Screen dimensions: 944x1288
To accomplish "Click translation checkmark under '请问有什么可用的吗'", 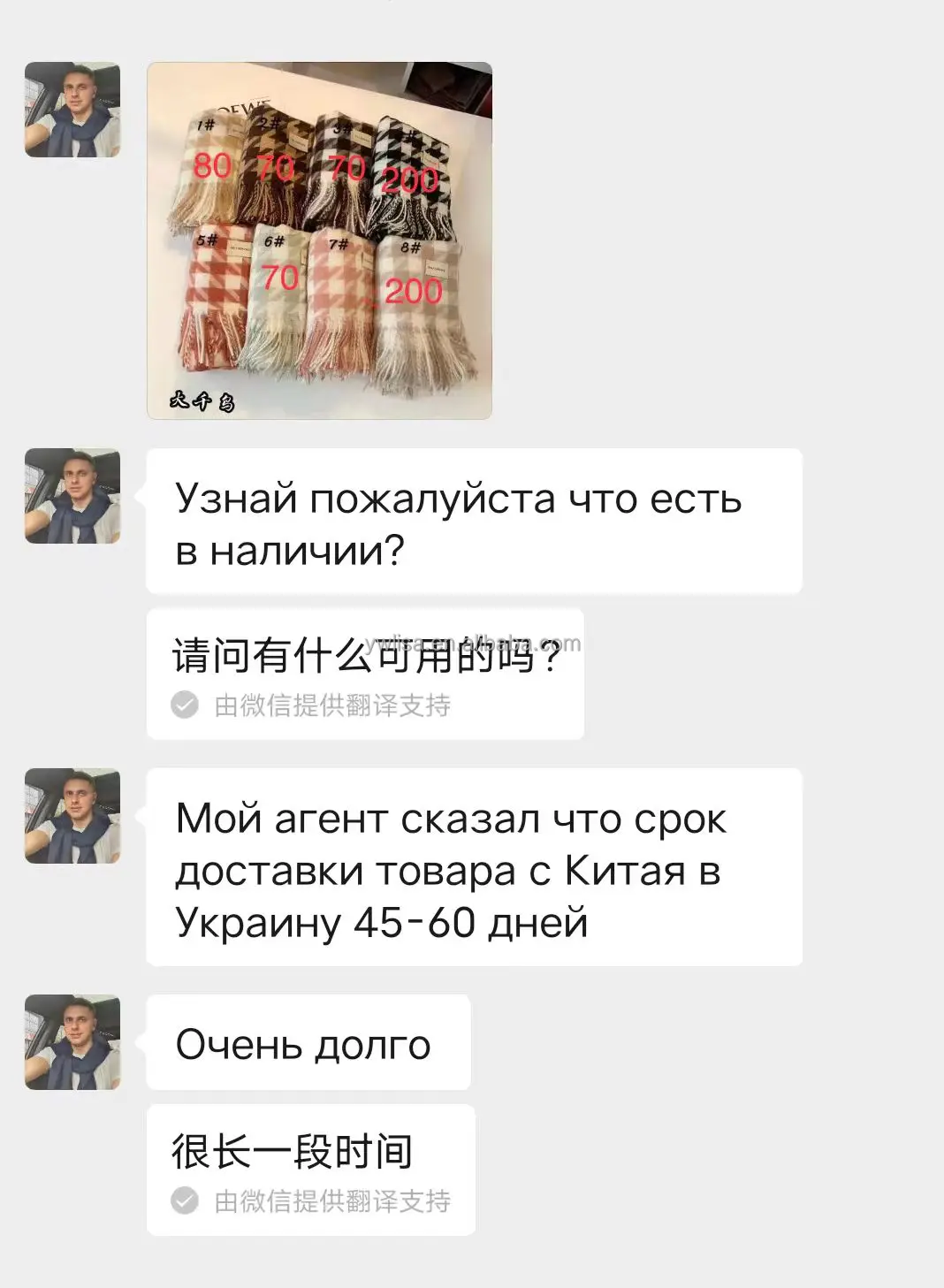I will 185,705.
